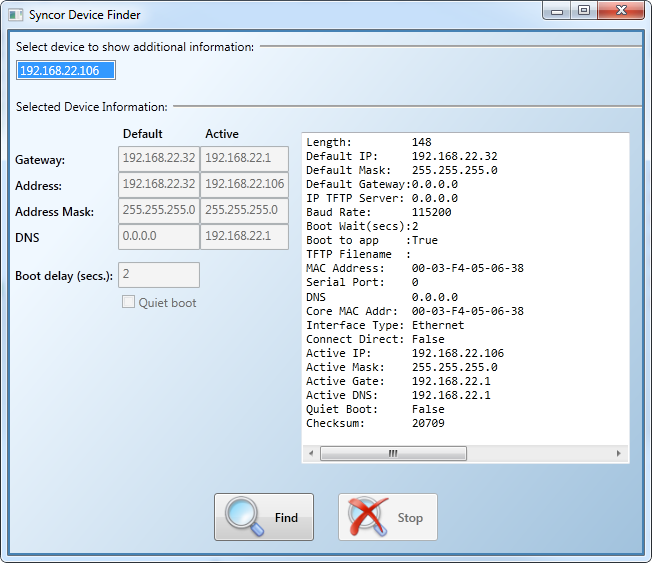Click the Baud Rate value 115200

(x=432, y=212)
